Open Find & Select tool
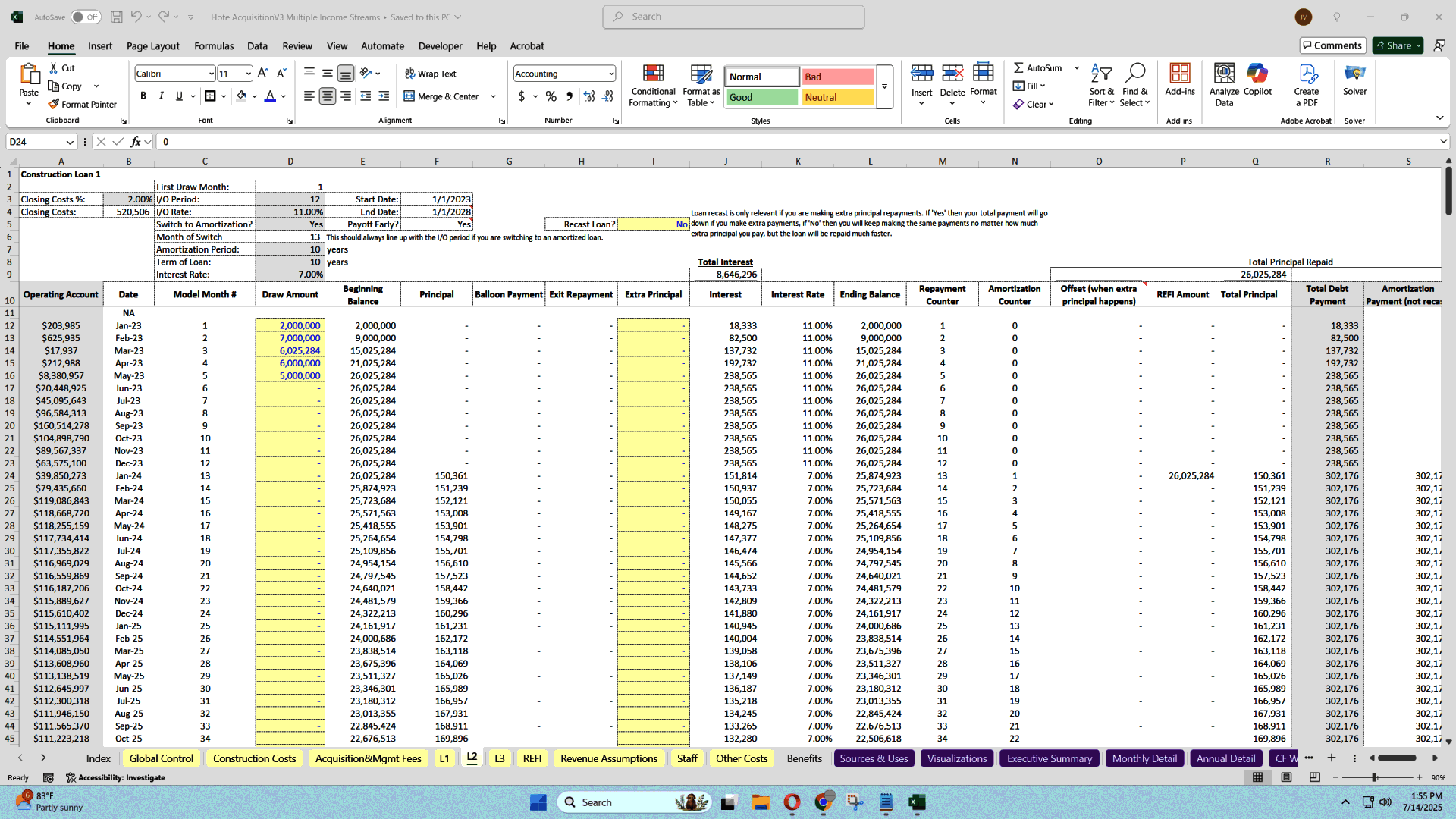Image resolution: width=1456 pixels, height=819 pixels. 1134,85
